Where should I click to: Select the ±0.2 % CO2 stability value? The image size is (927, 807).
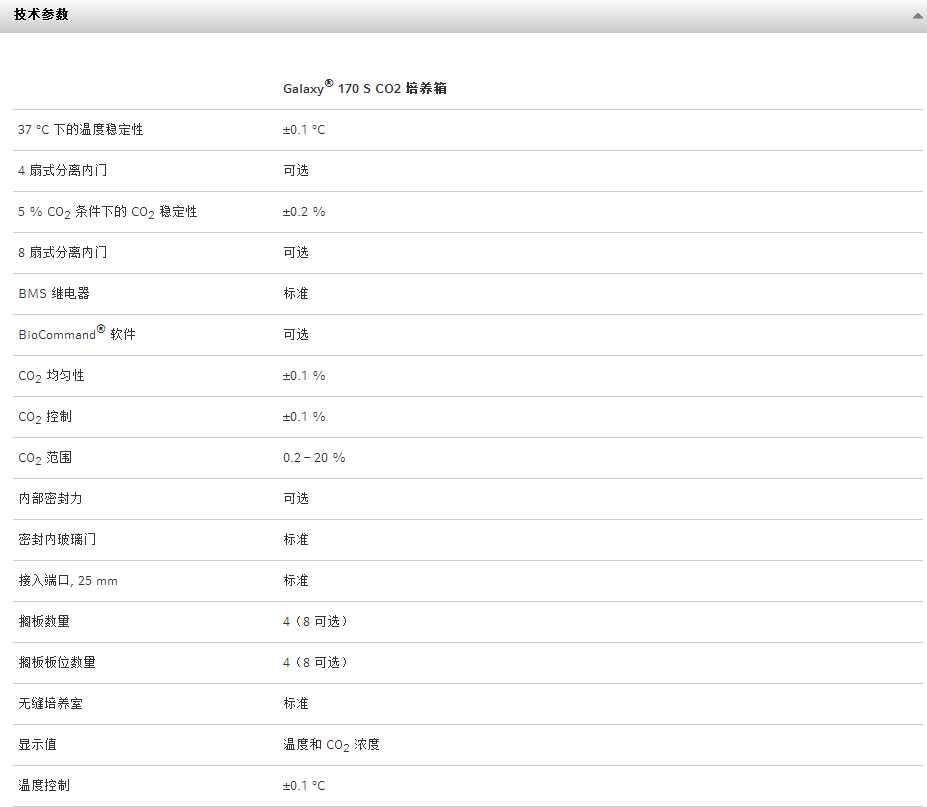coord(304,212)
